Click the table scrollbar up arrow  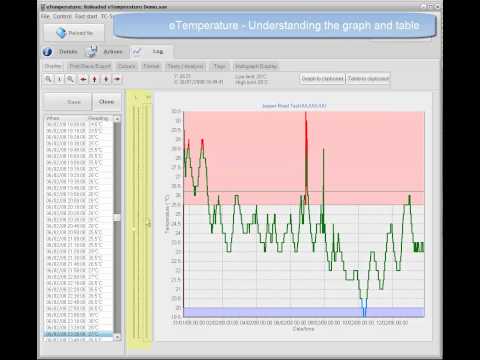(117, 119)
